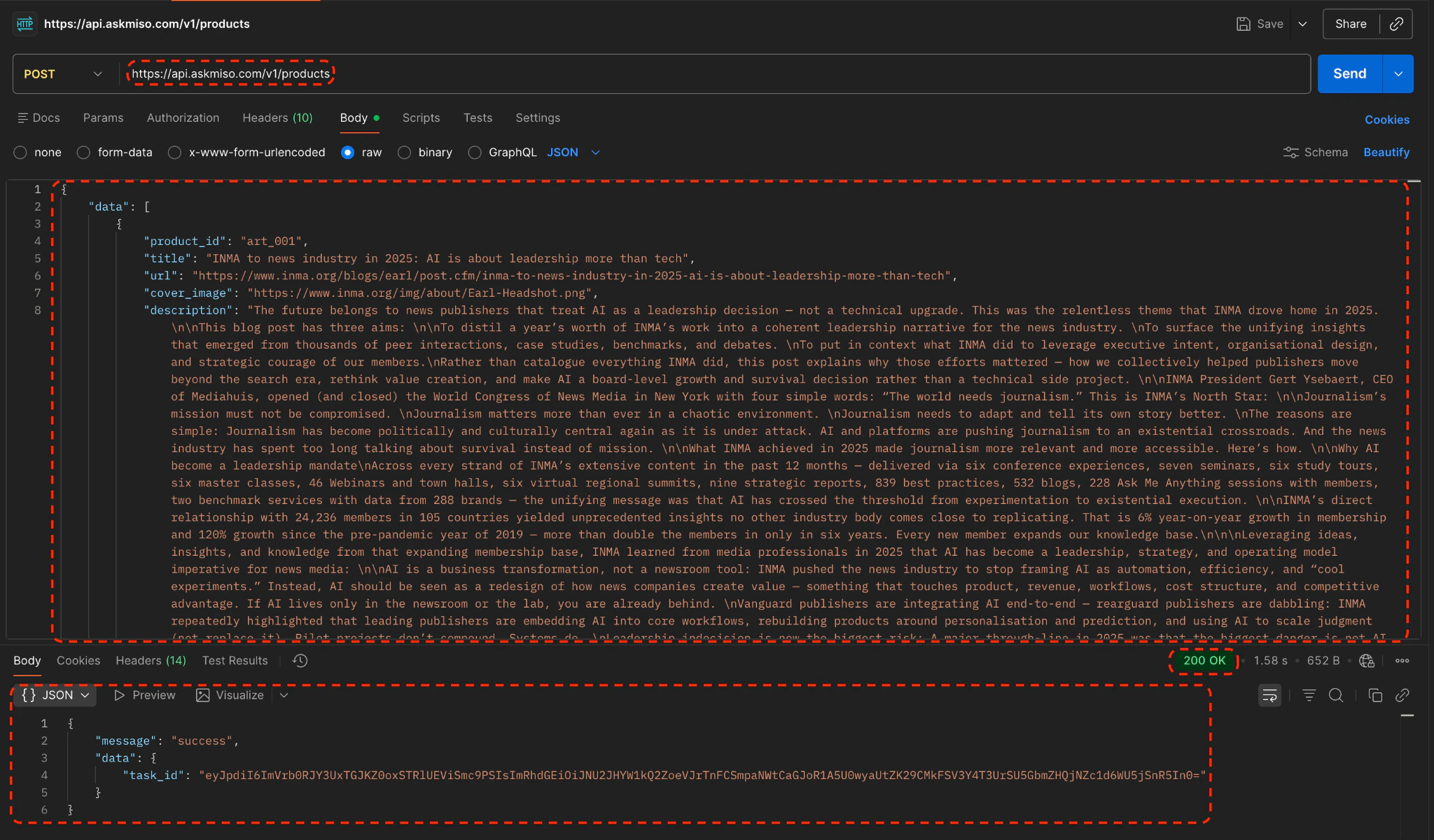Open response history using the clock icon

click(299, 660)
